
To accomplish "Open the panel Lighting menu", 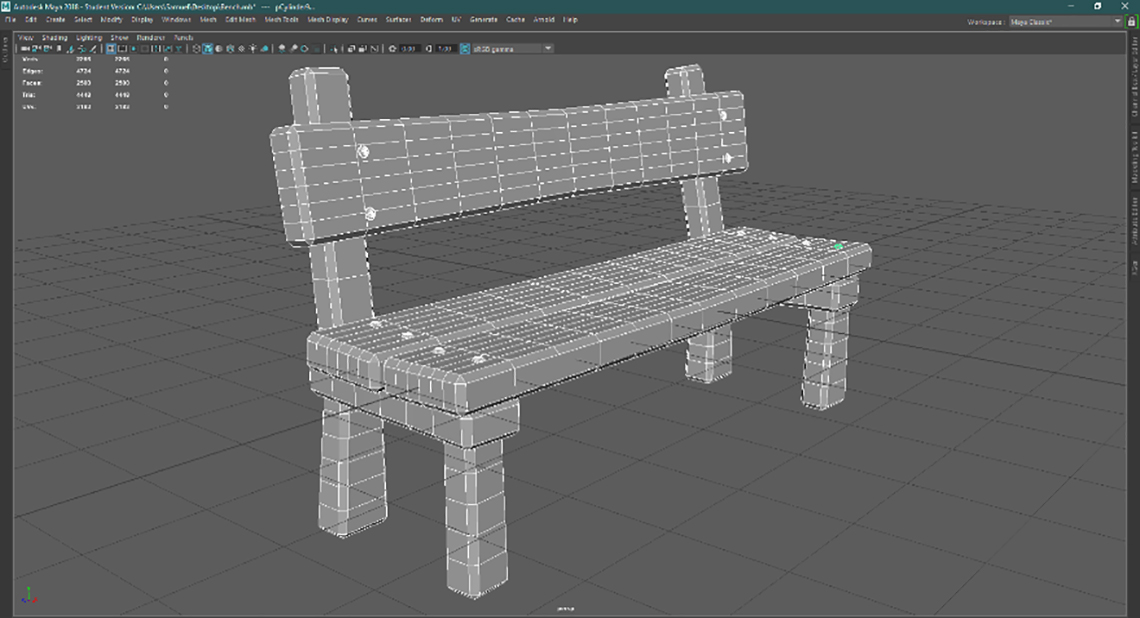I will pyautogui.click(x=89, y=37).
